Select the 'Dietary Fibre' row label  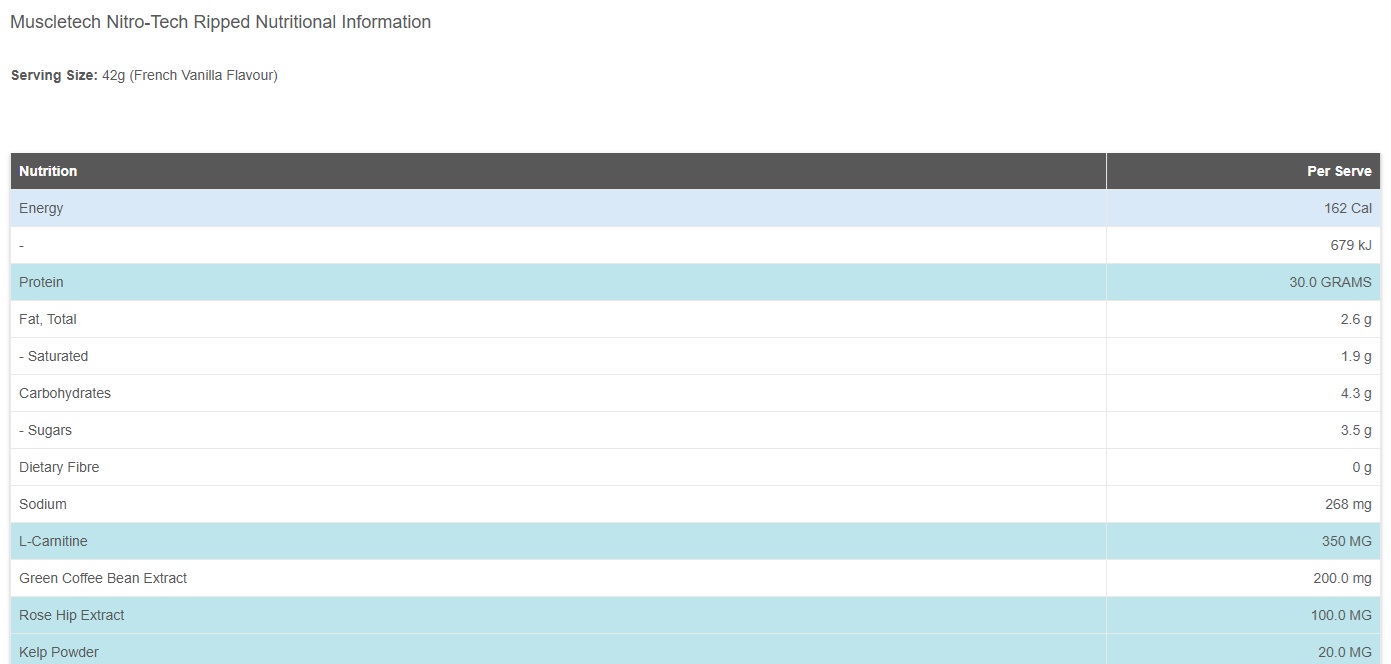click(x=59, y=467)
